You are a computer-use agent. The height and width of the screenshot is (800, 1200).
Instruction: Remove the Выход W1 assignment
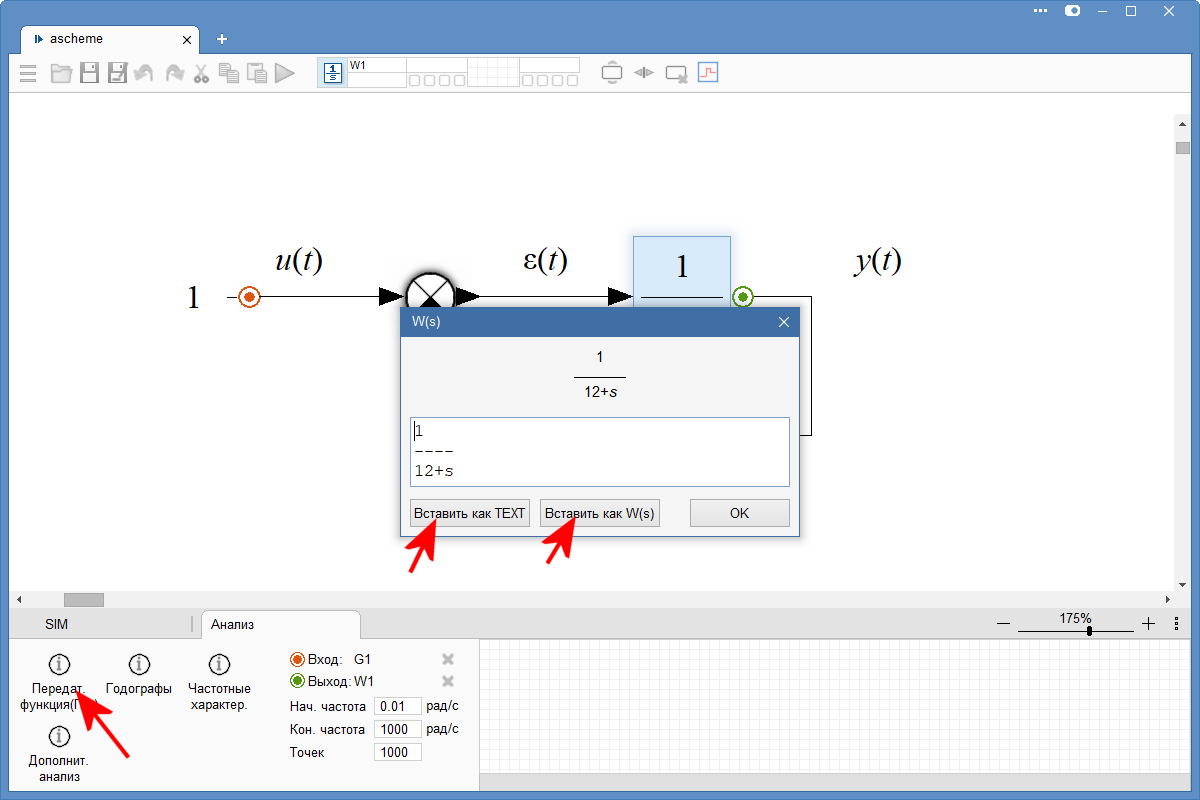[x=448, y=681]
